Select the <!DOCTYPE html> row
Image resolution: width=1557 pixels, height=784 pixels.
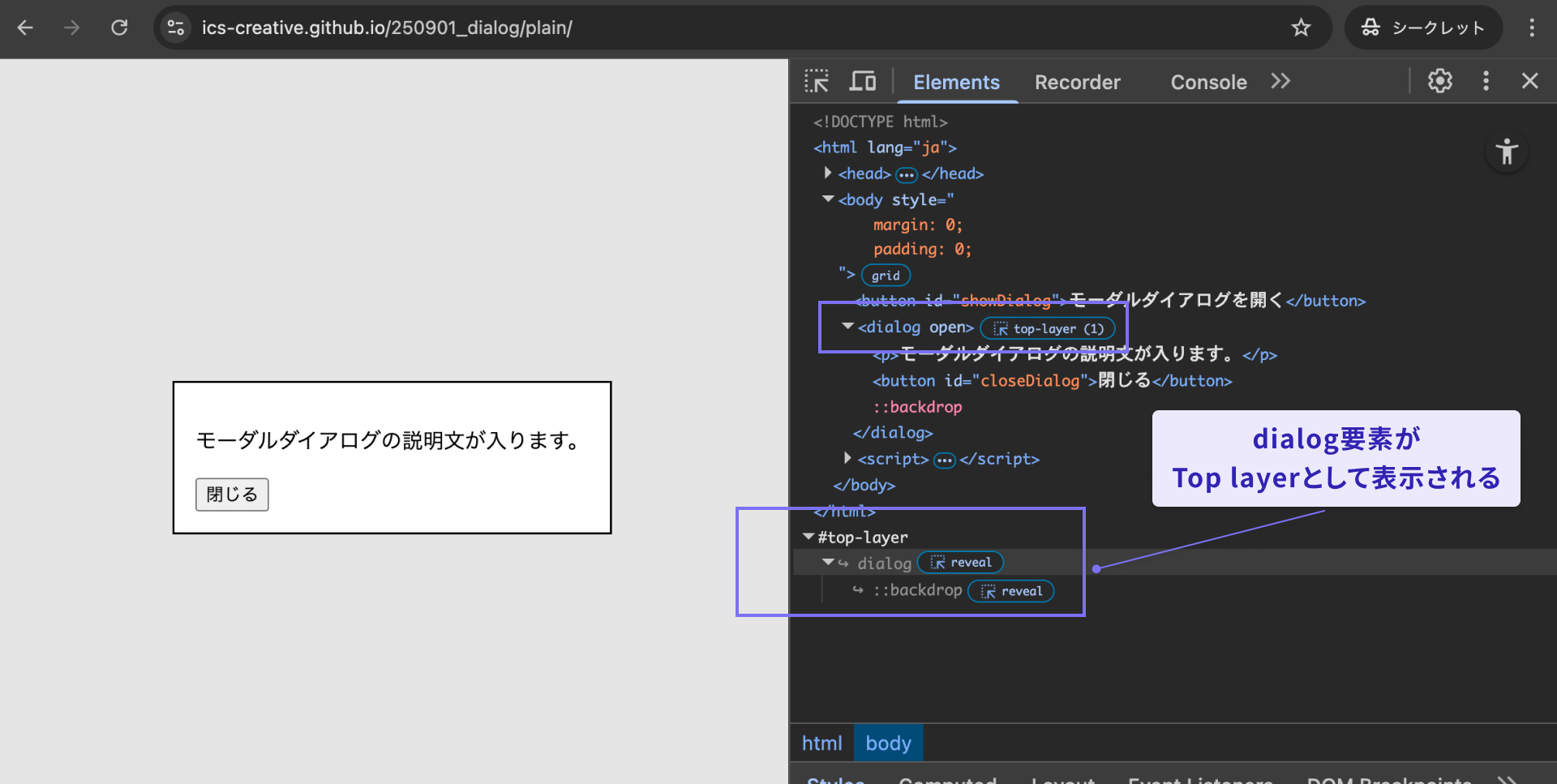point(880,122)
